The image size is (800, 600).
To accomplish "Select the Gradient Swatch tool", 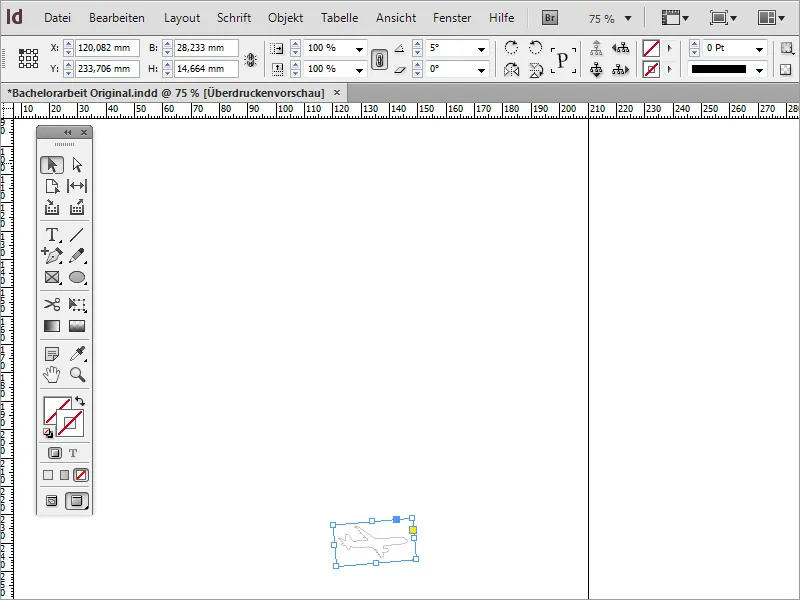I will [52, 326].
